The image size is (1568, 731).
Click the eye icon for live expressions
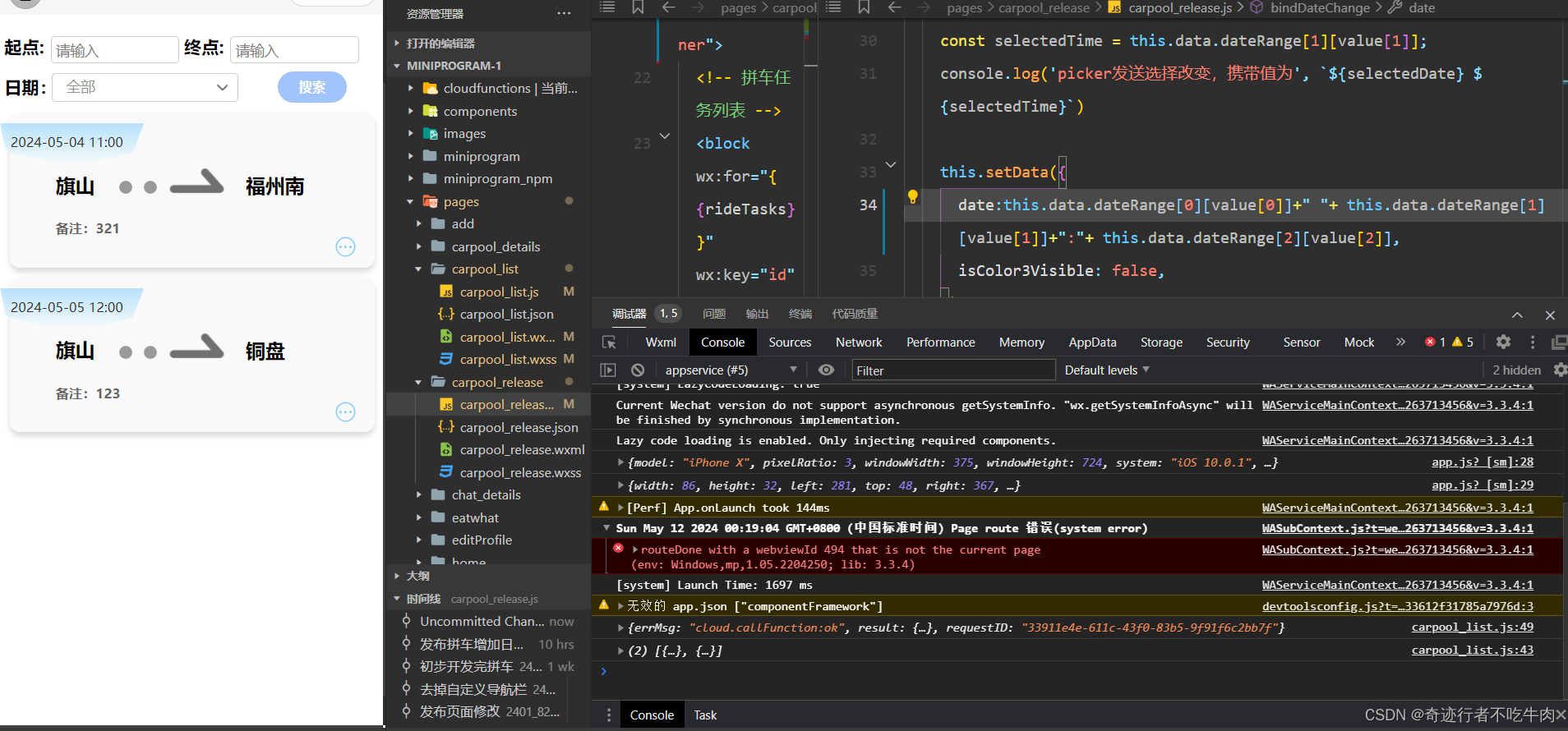(x=827, y=370)
